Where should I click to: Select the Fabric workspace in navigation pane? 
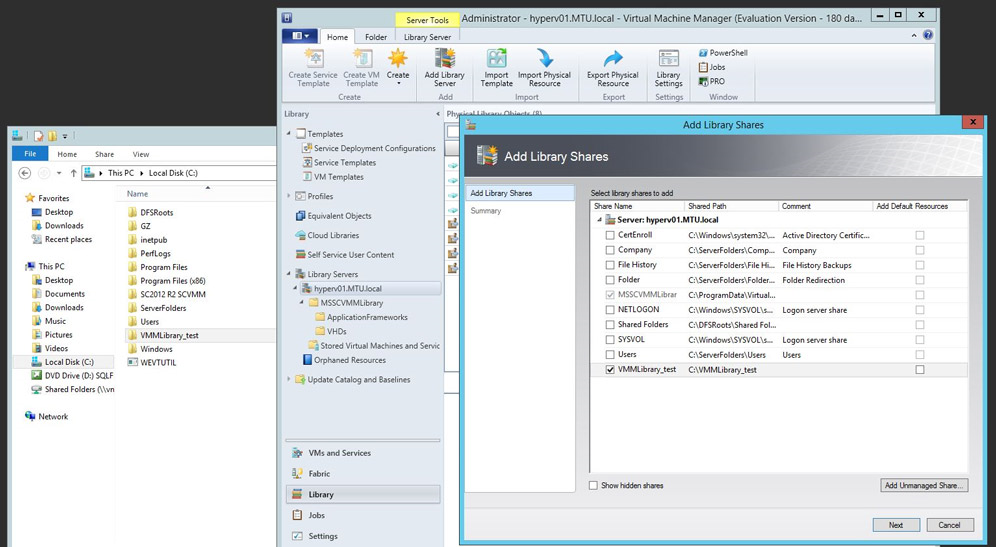[x=319, y=474]
